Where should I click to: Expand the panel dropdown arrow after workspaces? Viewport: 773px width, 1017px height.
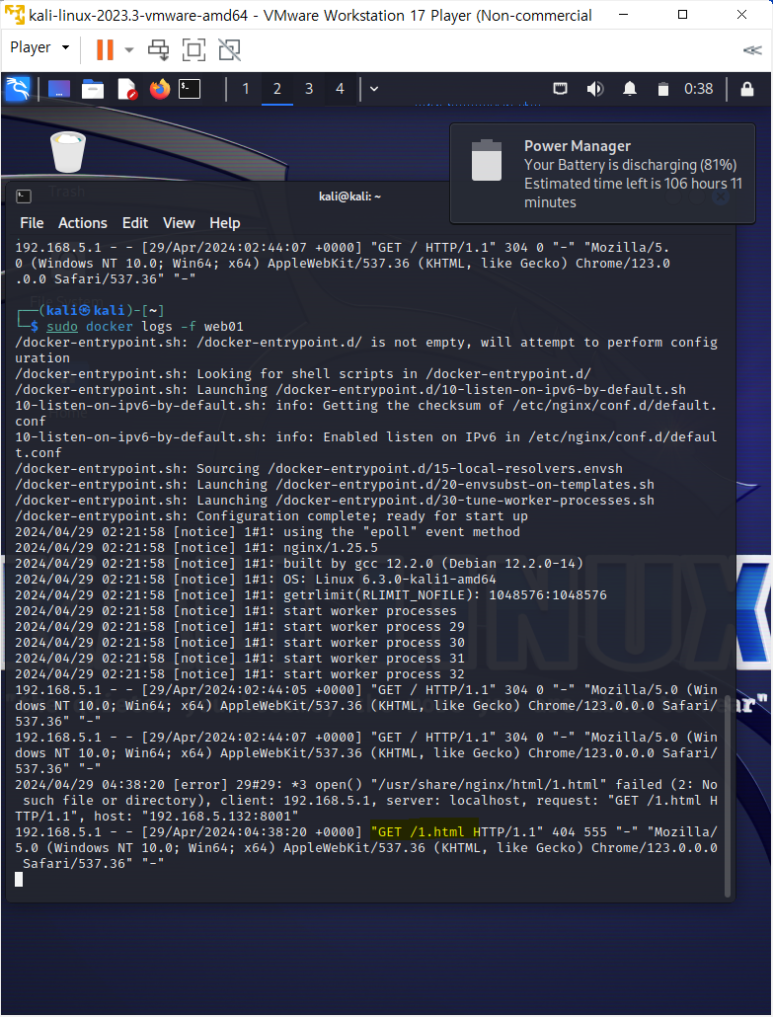point(374,89)
